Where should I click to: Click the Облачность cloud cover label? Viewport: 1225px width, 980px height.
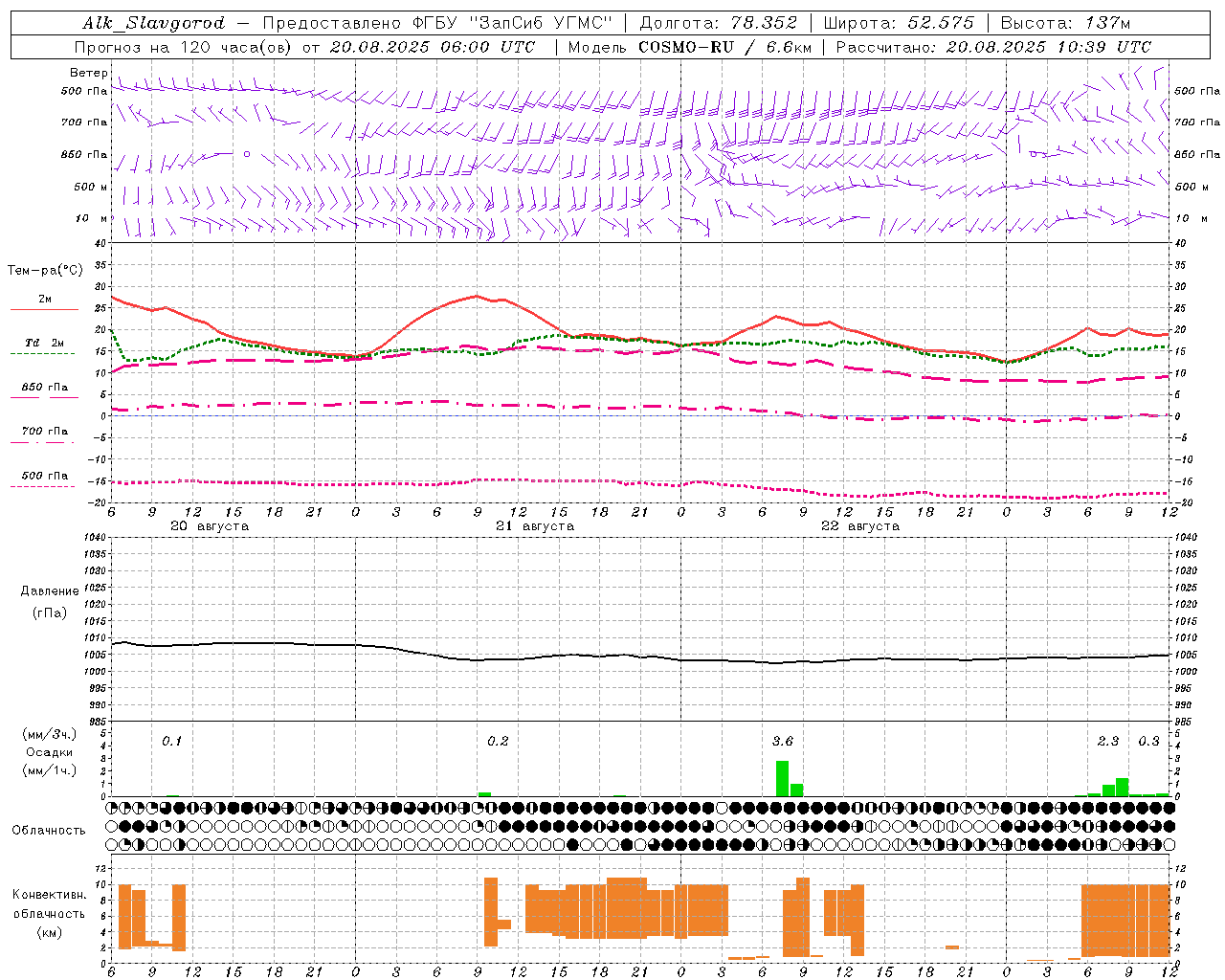[49, 831]
